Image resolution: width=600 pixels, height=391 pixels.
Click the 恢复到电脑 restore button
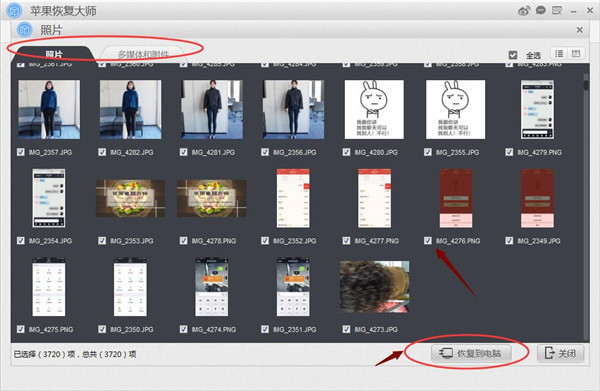[471, 353]
